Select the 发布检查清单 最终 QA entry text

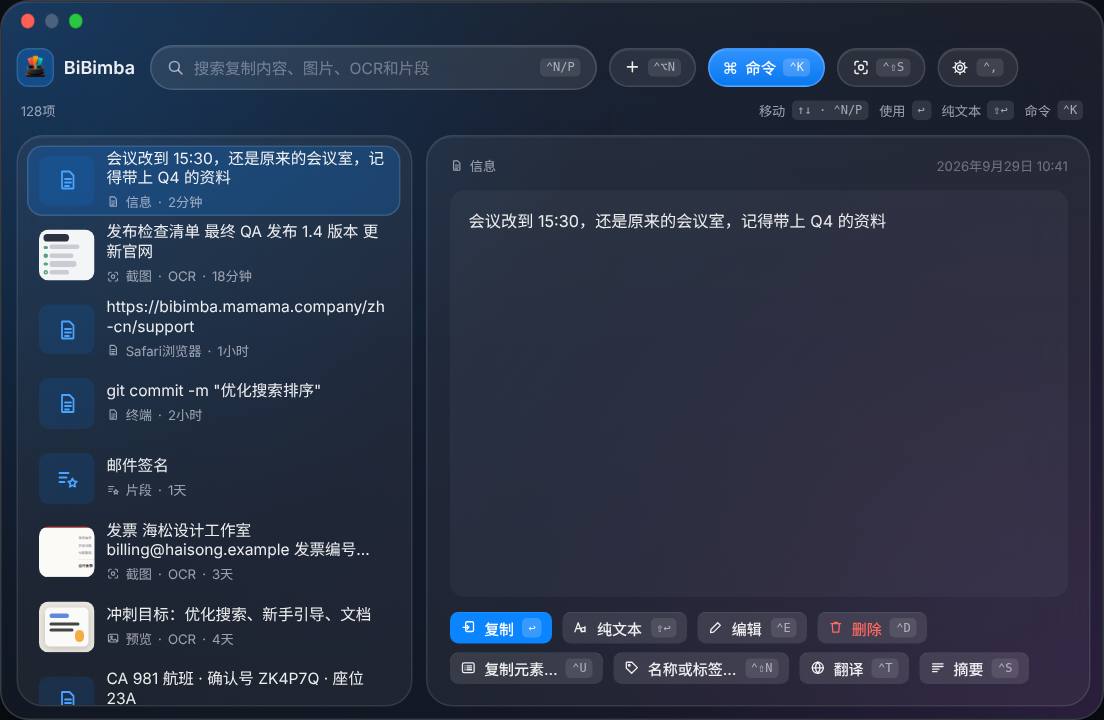tap(242, 241)
